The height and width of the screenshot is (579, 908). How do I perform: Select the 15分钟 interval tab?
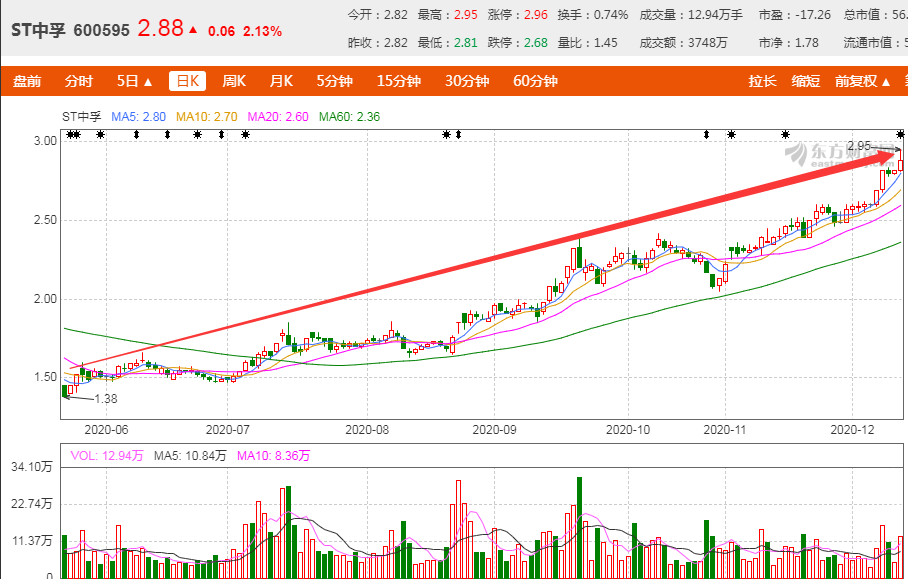[x=397, y=81]
